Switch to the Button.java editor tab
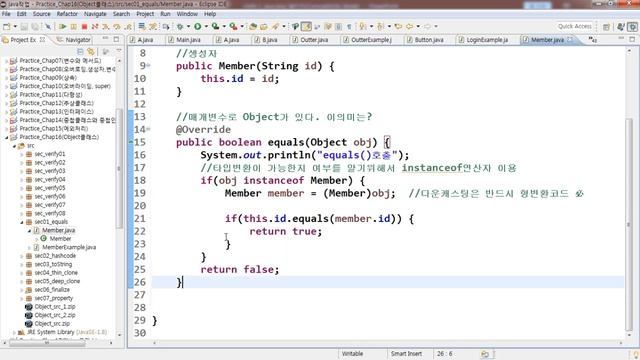This screenshot has height=360, width=640. pyautogui.click(x=424, y=40)
